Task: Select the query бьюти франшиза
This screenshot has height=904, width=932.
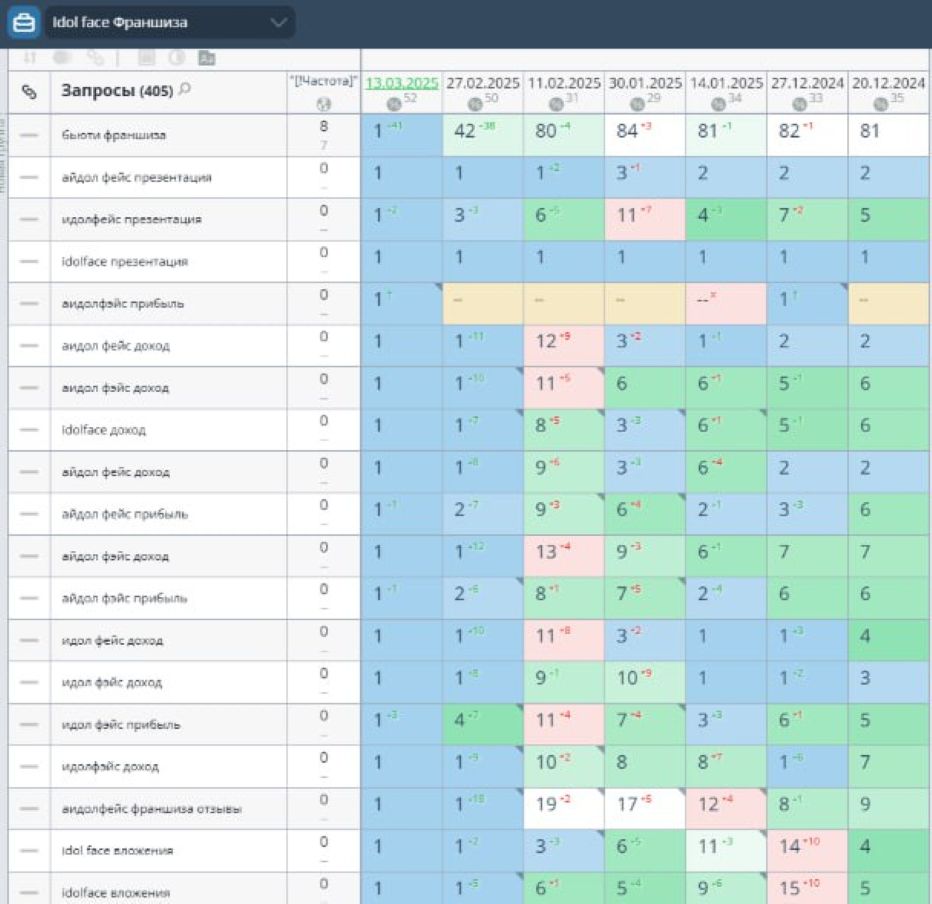Action: point(114,135)
